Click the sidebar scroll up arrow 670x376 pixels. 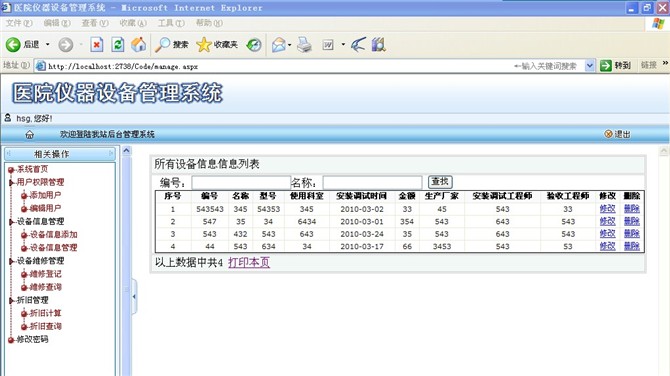pyautogui.click(x=126, y=151)
